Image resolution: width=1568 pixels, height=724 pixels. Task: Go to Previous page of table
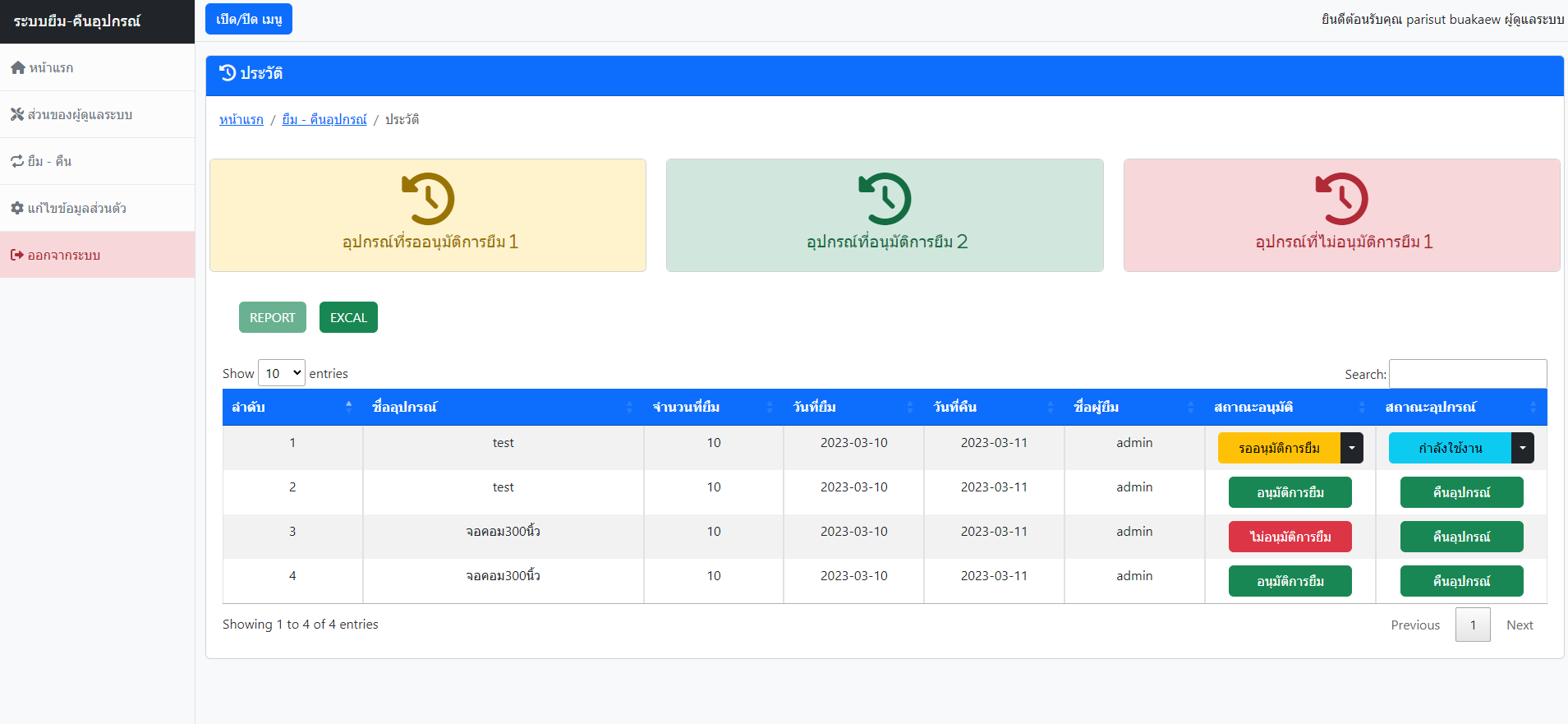pos(1415,625)
